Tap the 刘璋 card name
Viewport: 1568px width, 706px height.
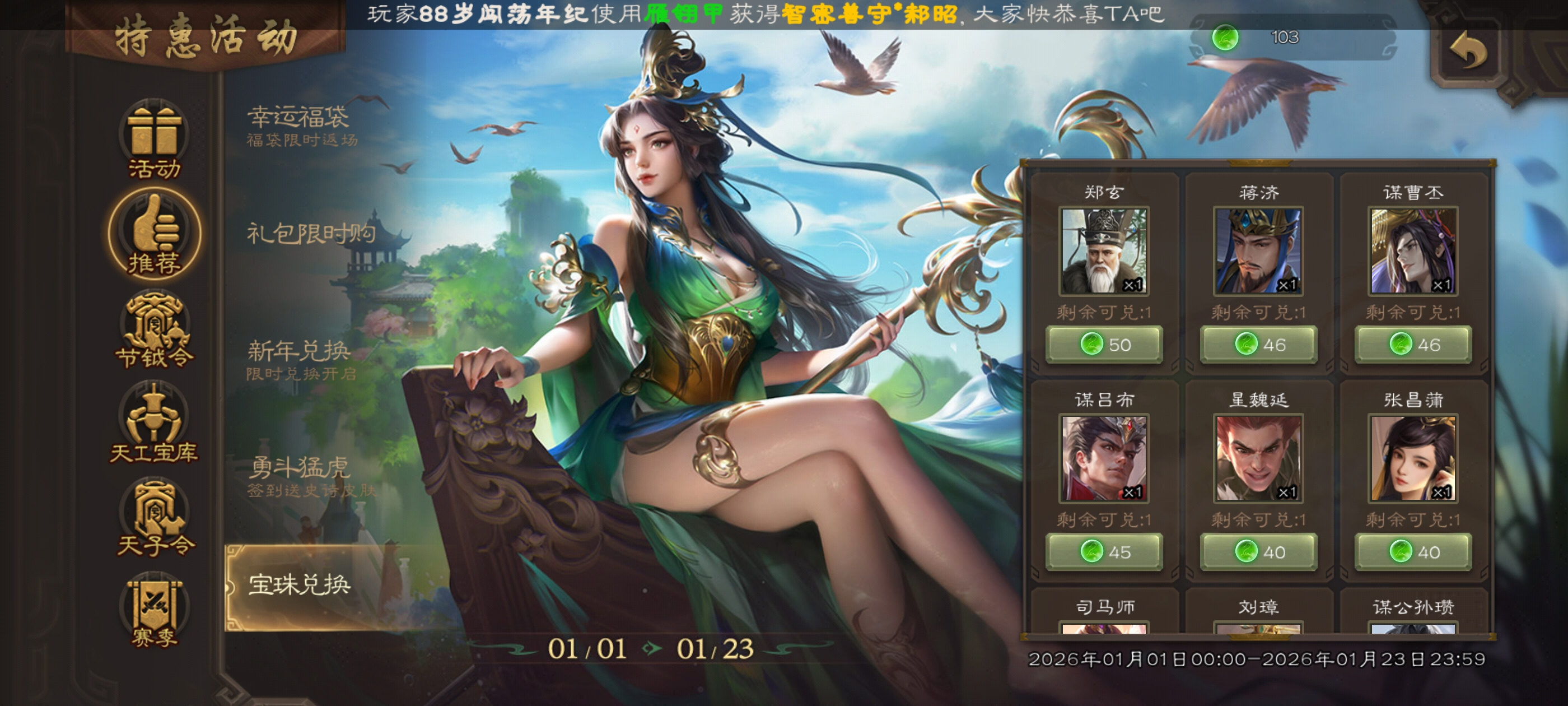coord(1259,607)
